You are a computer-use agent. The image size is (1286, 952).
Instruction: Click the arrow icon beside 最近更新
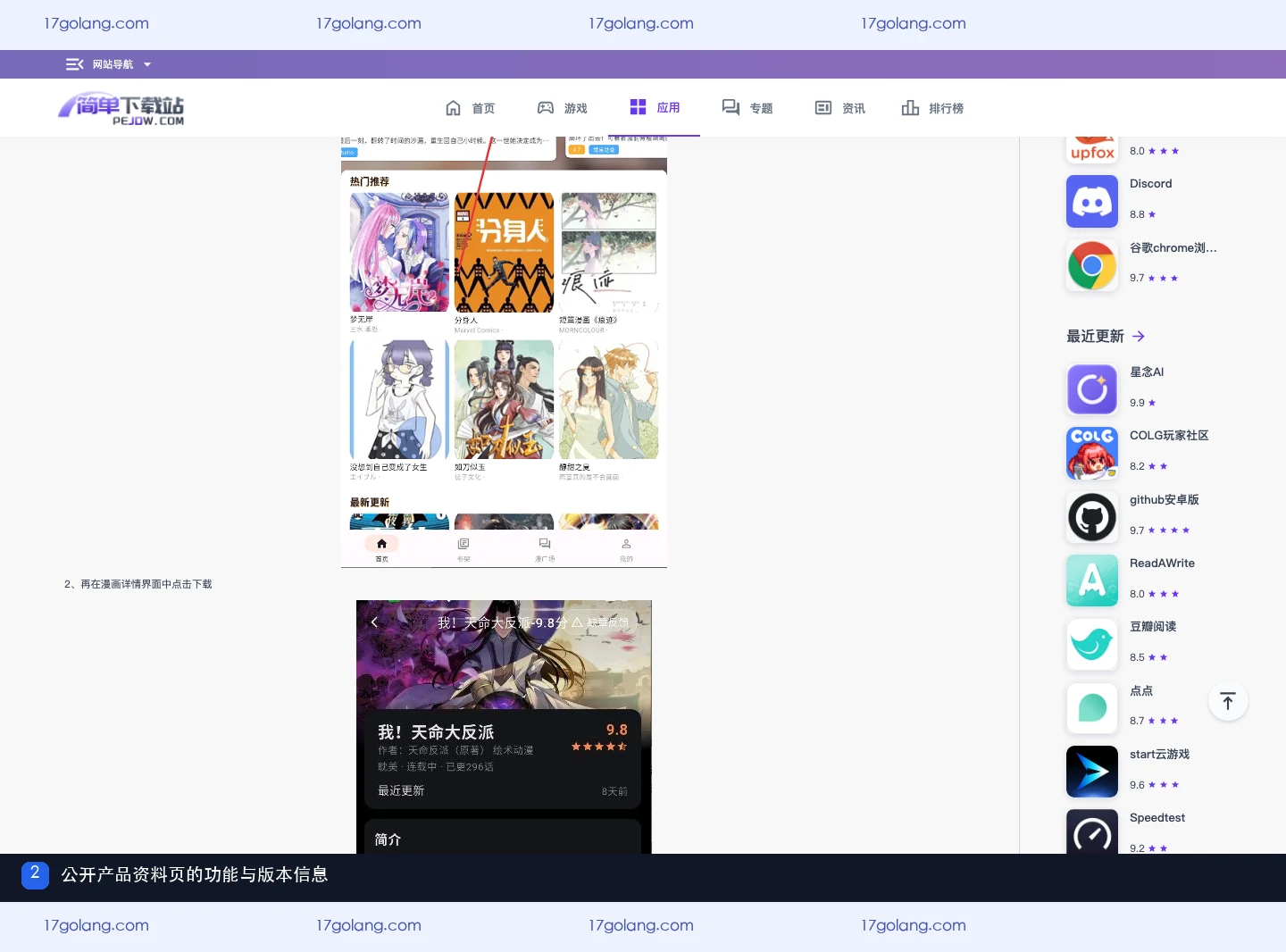point(1139,337)
